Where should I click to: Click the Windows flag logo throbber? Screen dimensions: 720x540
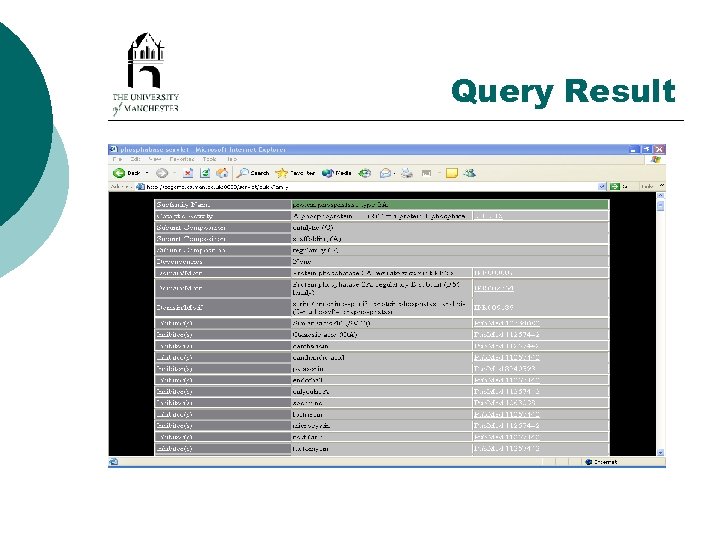[x=655, y=159]
